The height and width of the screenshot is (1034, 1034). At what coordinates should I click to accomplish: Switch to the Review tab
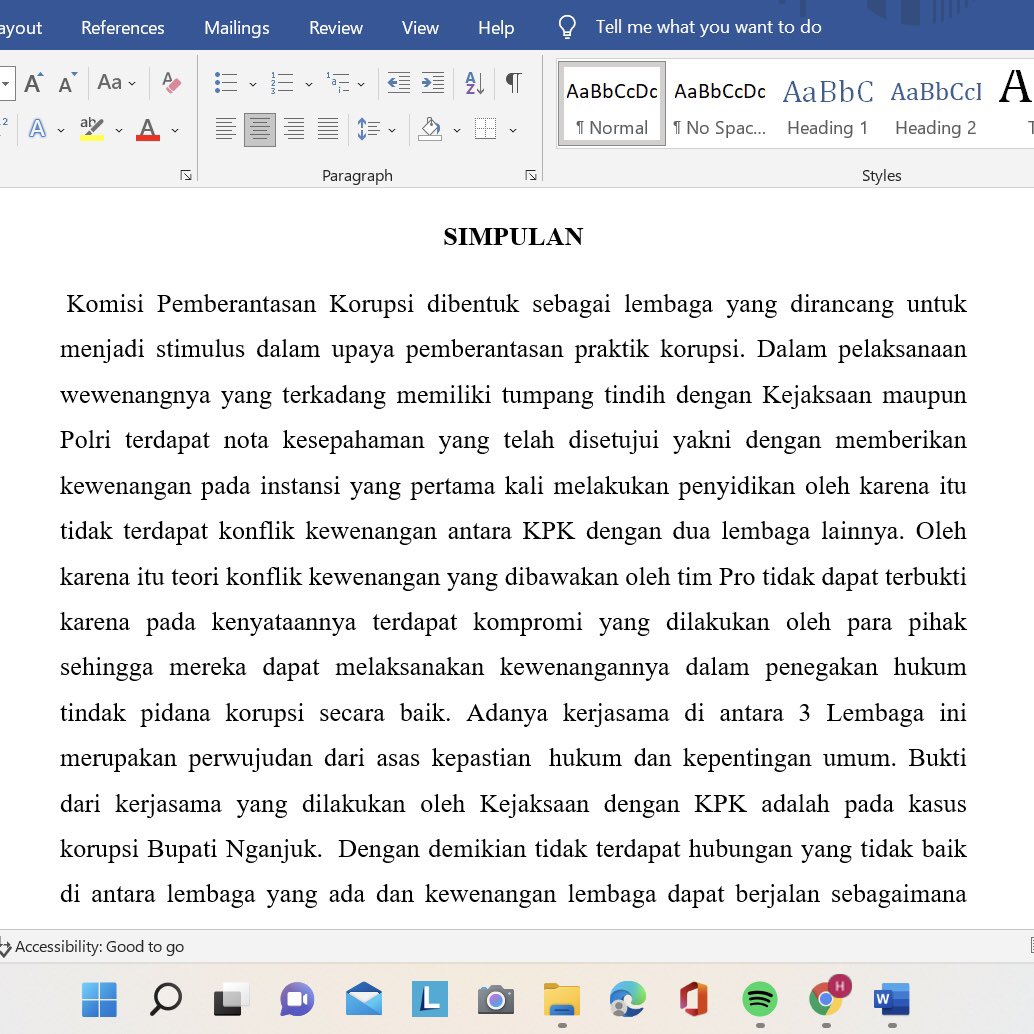click(x=336, y=28)
